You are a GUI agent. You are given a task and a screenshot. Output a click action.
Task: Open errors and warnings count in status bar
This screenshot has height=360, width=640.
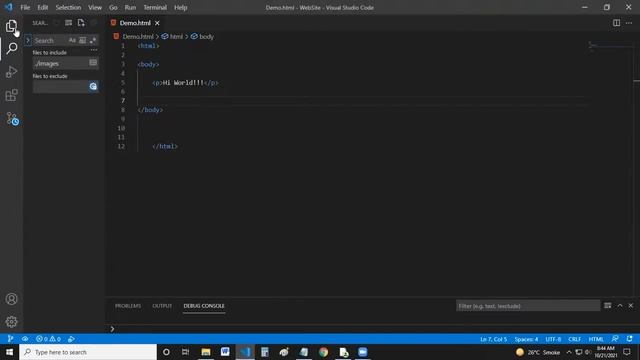pyautogui.click(x=48, y=339)
